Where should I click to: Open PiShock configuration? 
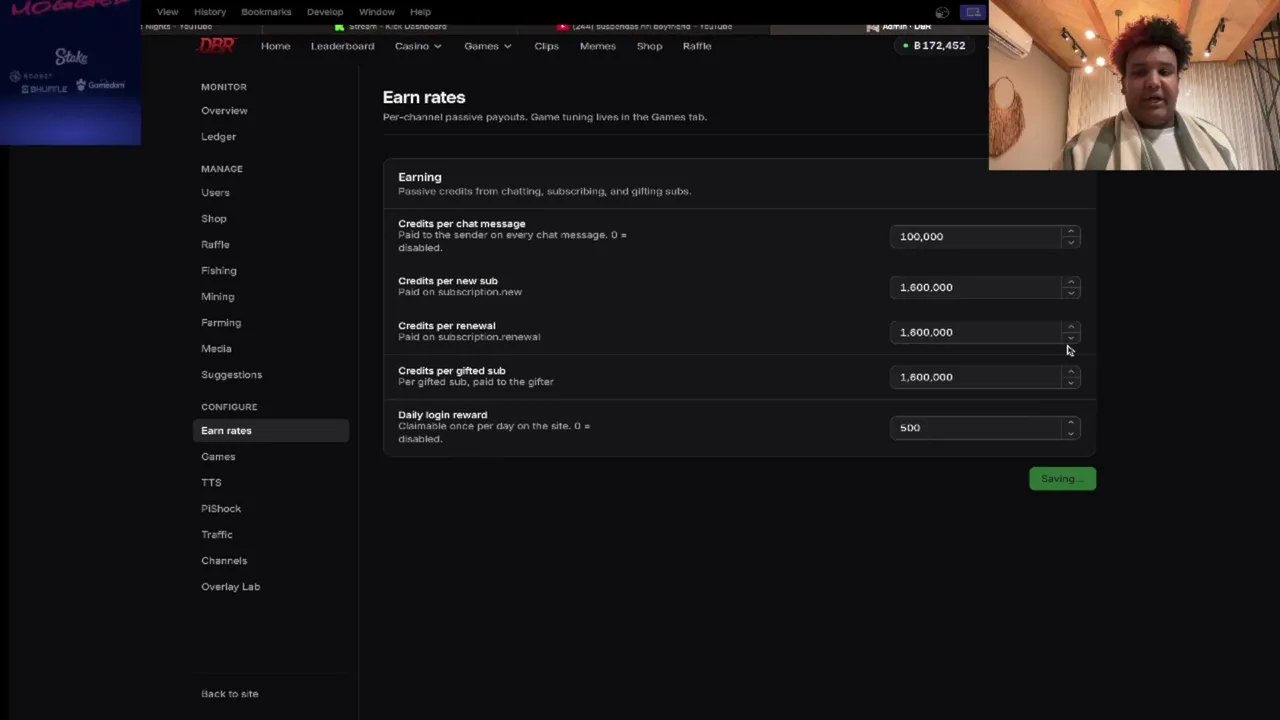221,509
